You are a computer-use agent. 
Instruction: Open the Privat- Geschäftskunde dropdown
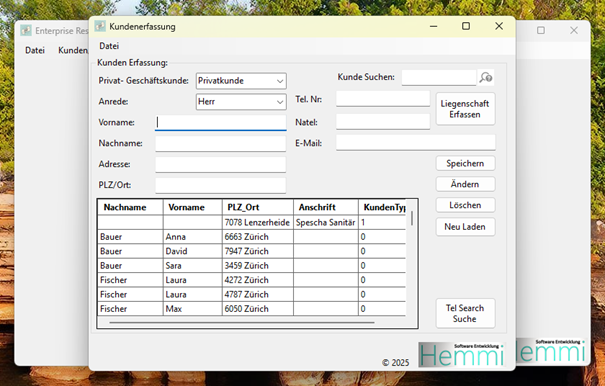[241, 81]
